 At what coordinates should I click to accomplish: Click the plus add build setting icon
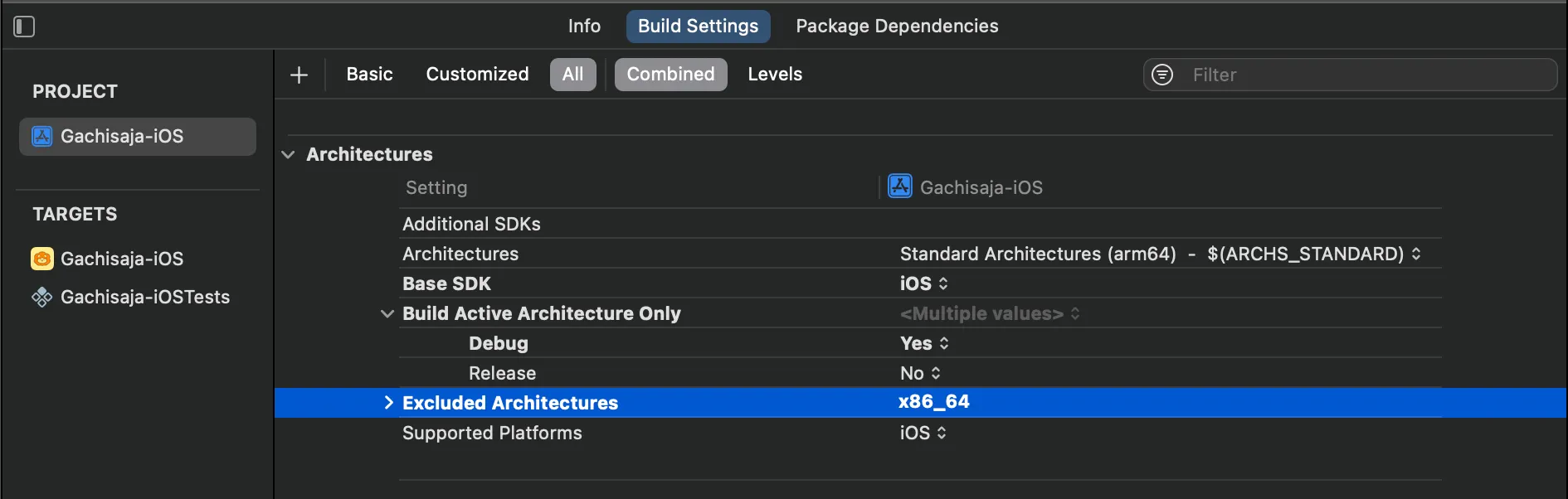(x=299, y=75)
